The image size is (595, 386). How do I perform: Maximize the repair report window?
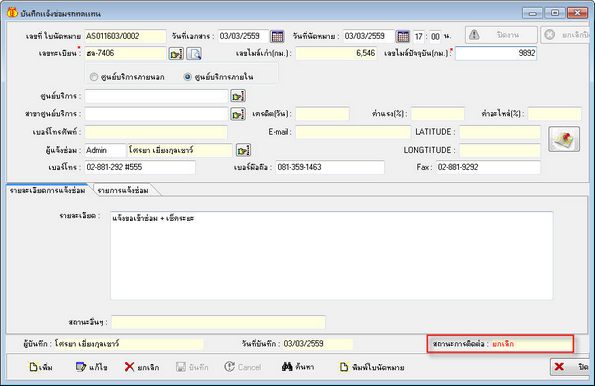click(x=554, y=13)
